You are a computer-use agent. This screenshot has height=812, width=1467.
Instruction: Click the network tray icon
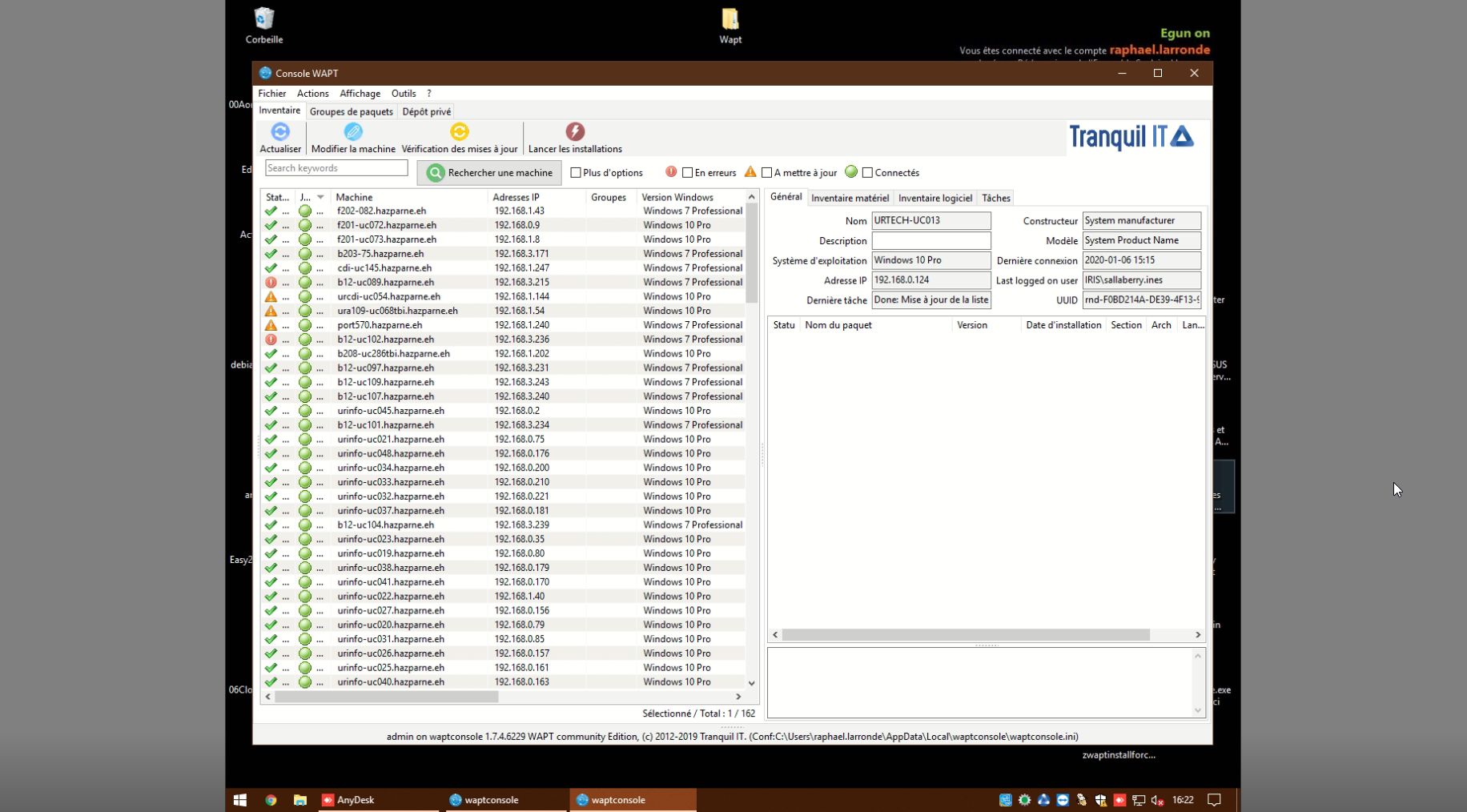(1139, 800)
